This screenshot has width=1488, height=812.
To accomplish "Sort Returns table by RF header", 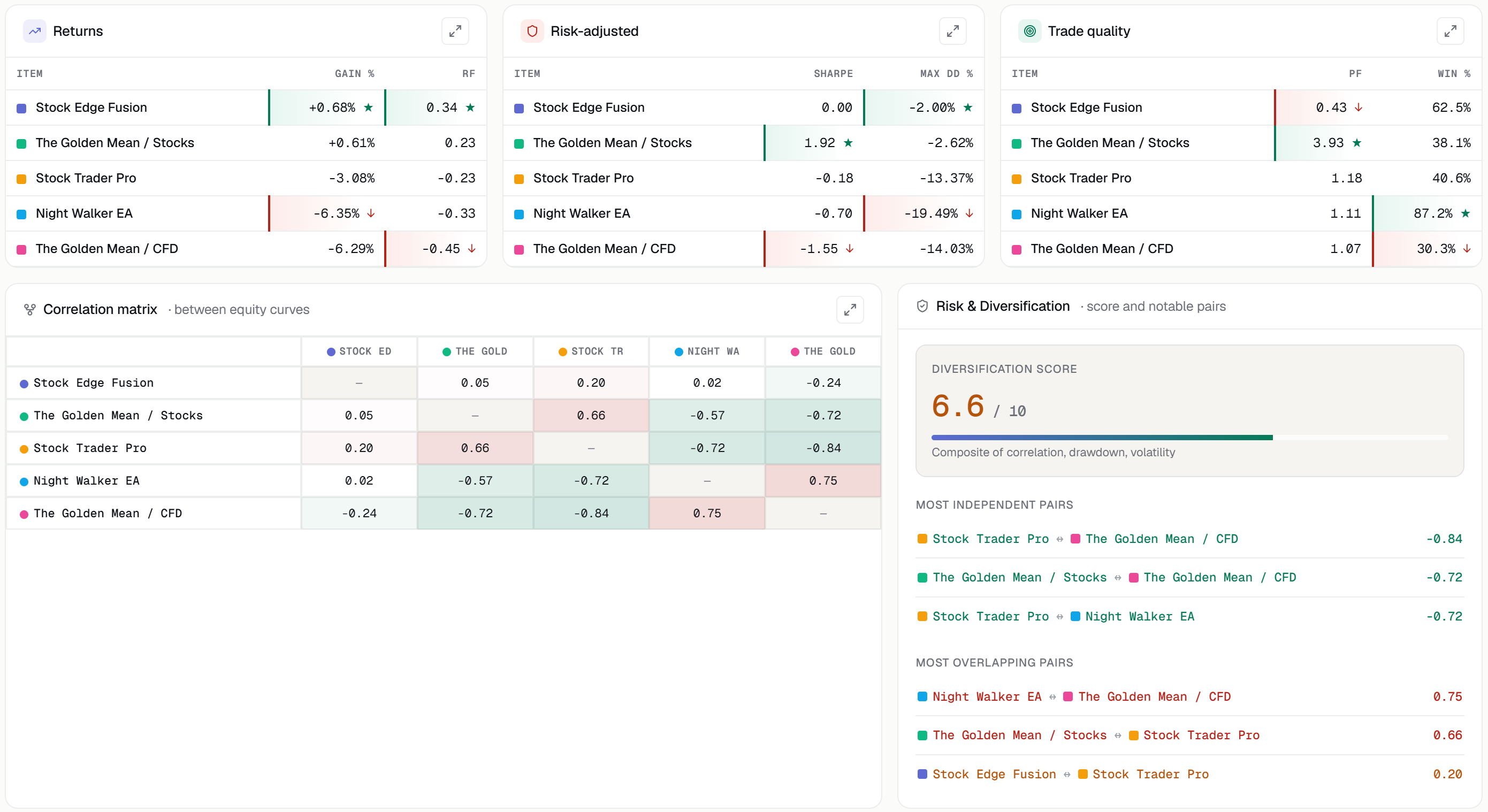I will (x=469, y=73).
